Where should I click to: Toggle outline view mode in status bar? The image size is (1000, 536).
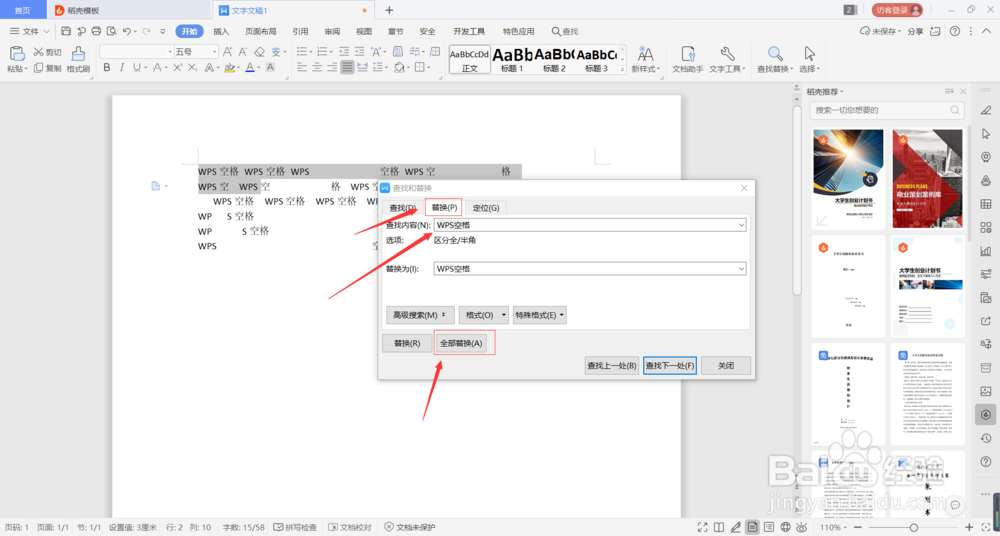coord(769,527)
